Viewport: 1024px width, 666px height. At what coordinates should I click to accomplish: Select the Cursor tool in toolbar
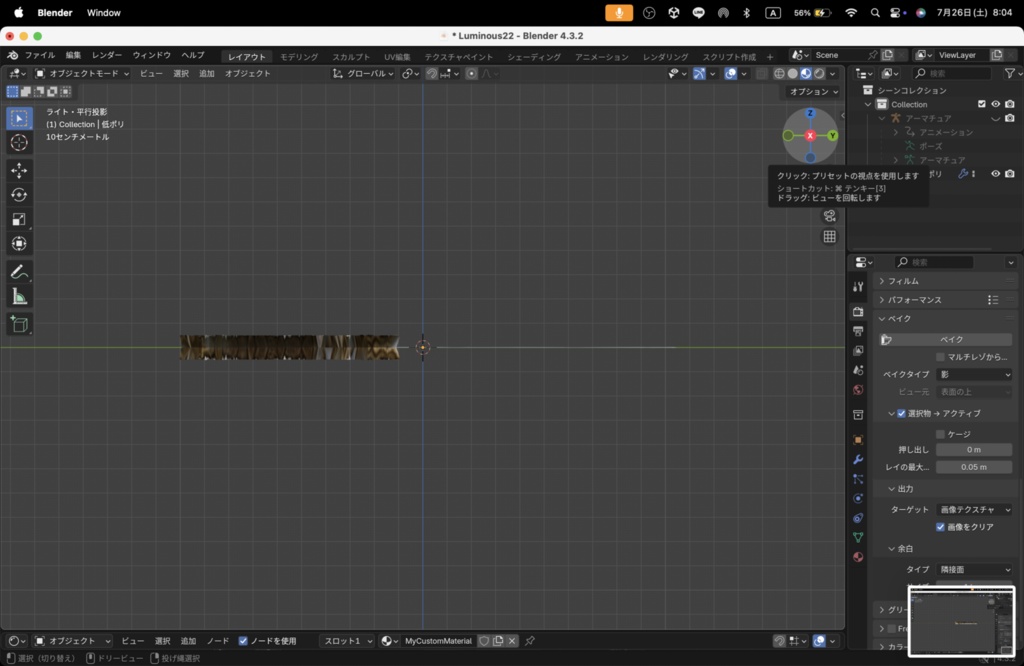click(x=19, y=142)
